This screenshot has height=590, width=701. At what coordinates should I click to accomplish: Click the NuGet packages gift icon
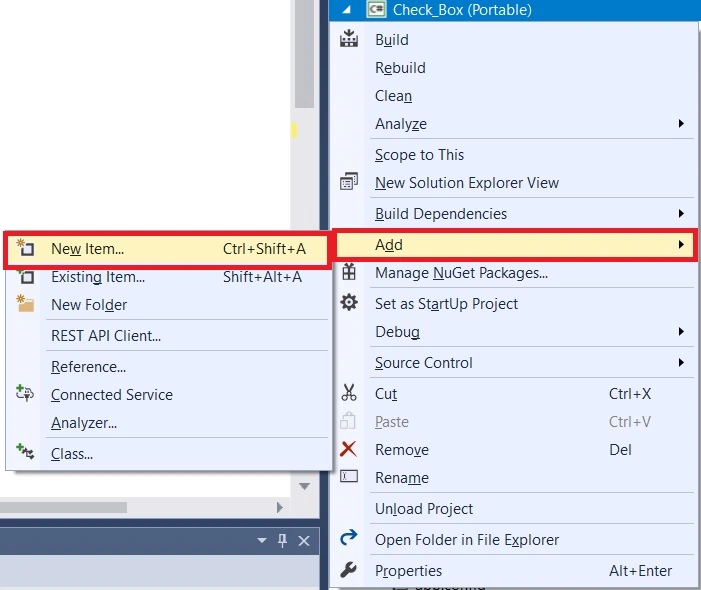[349, 272]
